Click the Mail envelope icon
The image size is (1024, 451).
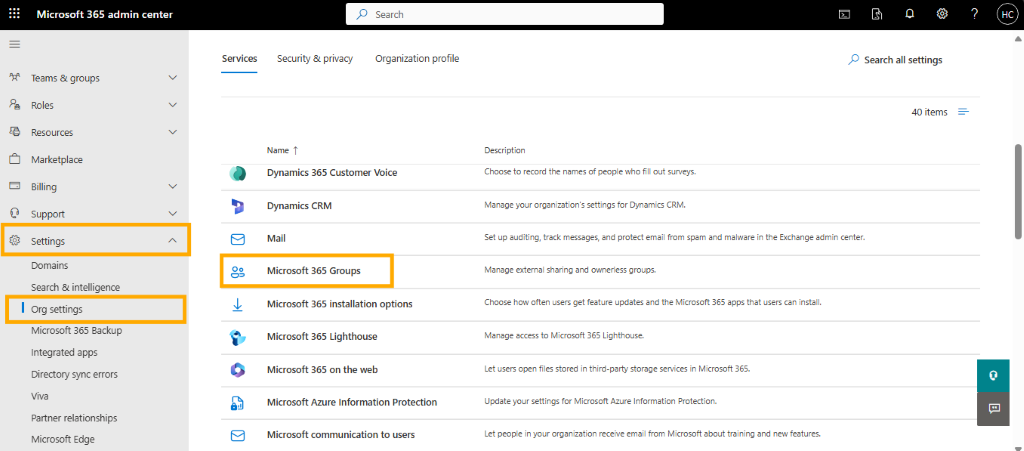[x=238, y=239]
